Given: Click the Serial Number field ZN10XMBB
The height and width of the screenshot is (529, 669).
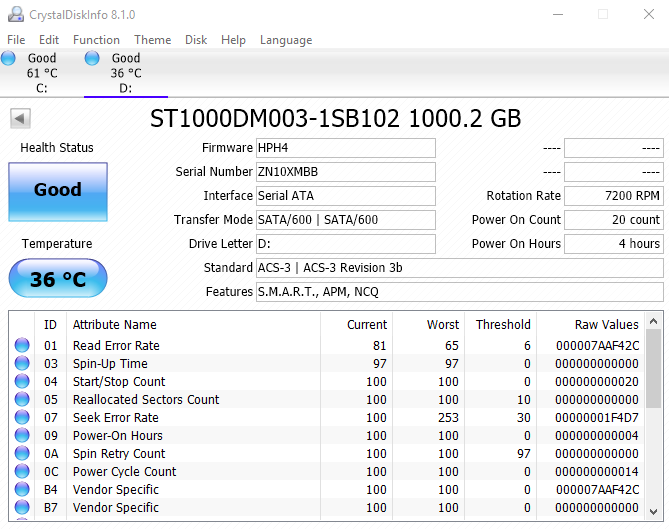Looking at the screenshot, I should click(346, 172).
